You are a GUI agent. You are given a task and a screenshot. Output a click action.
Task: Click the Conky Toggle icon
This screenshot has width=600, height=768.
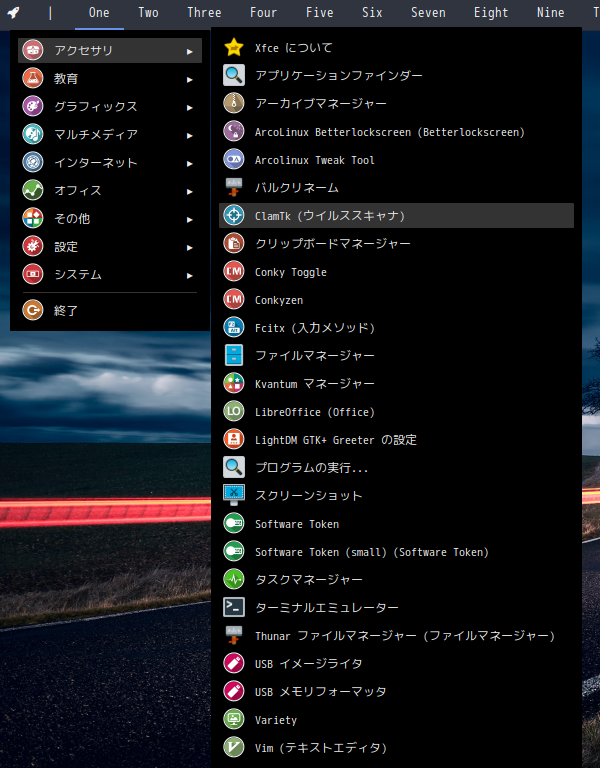(234, 271)
